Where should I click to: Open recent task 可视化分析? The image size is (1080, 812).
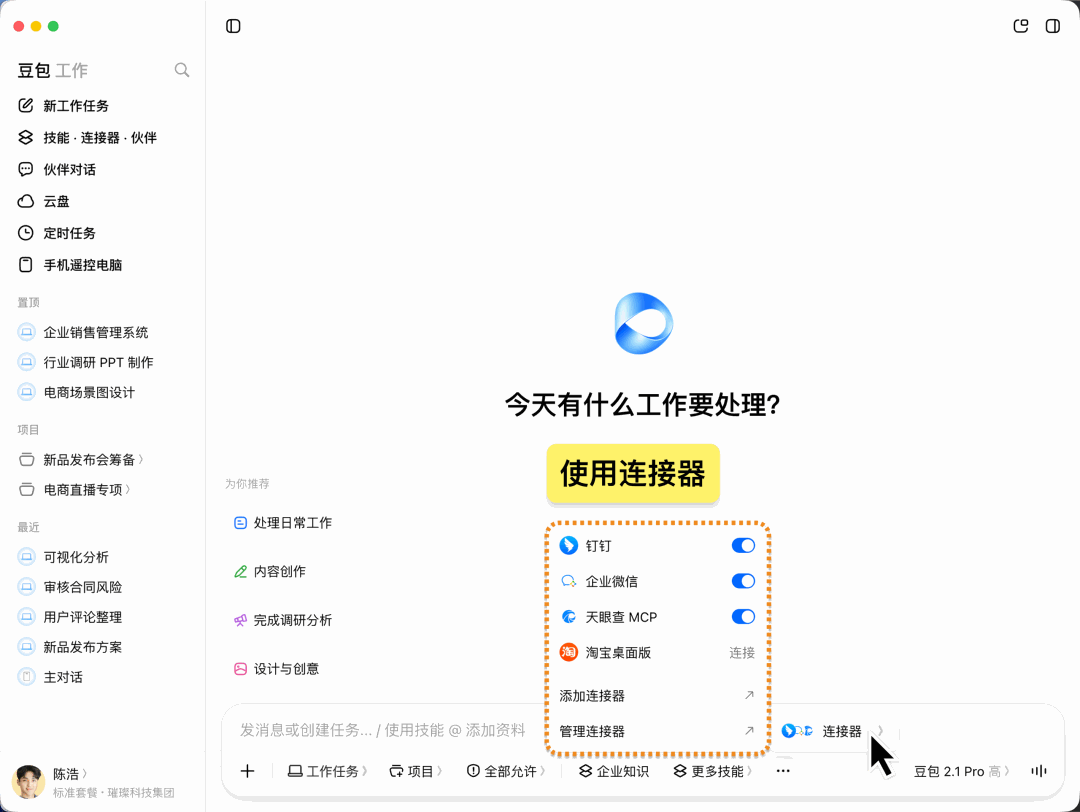[76, 557]
